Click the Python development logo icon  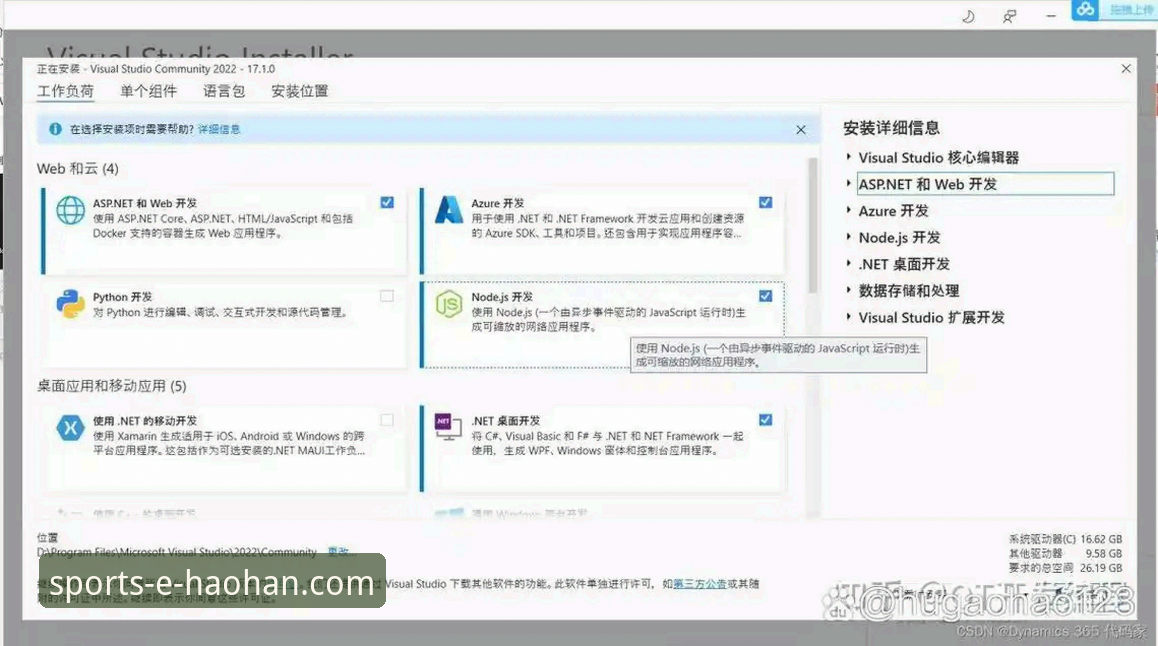(71, 303)
